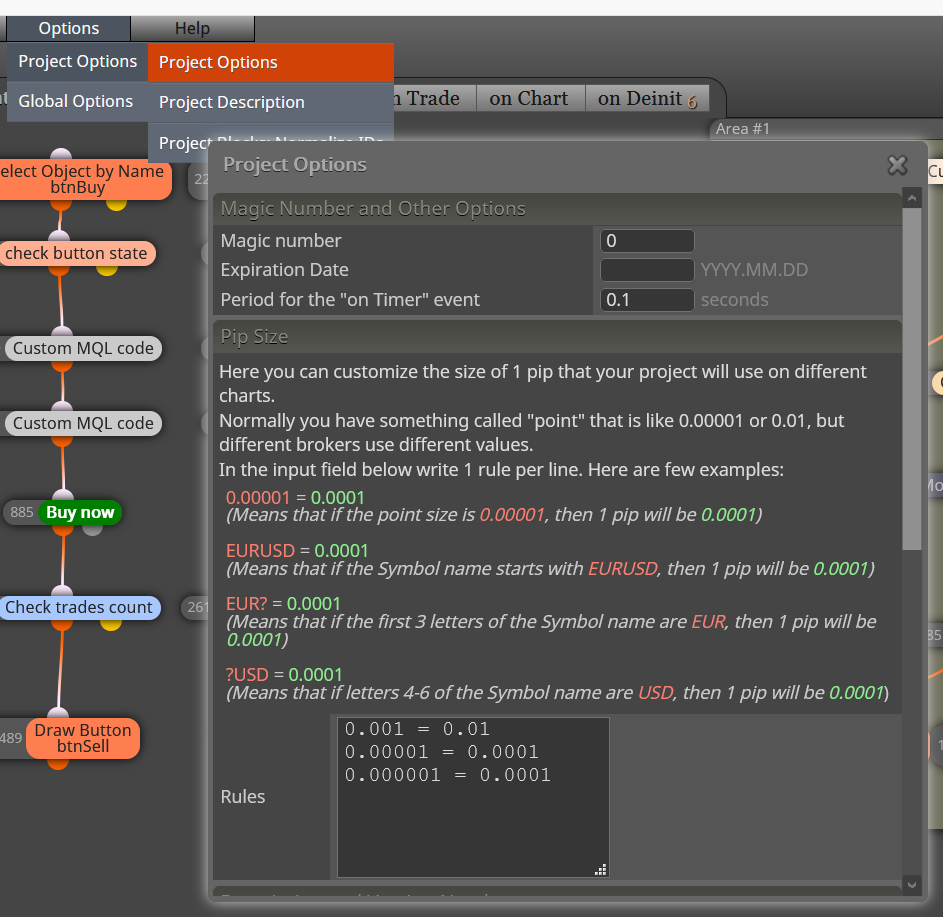Screen dimensions: 943x917
Task: Click the Magic number input field
Action: tap(647, 241)
